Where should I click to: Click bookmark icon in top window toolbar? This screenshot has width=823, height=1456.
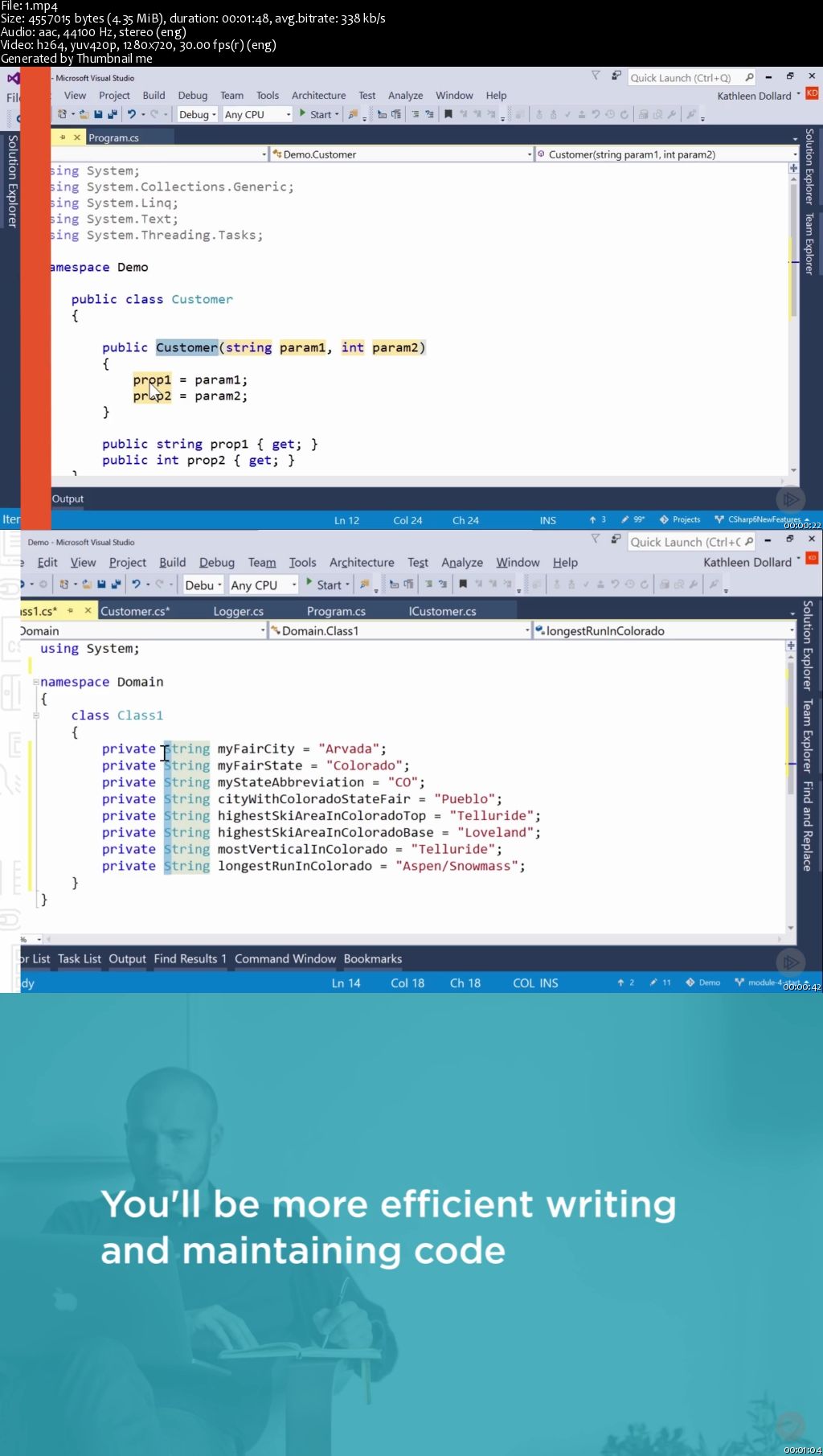tap(448, 114)
